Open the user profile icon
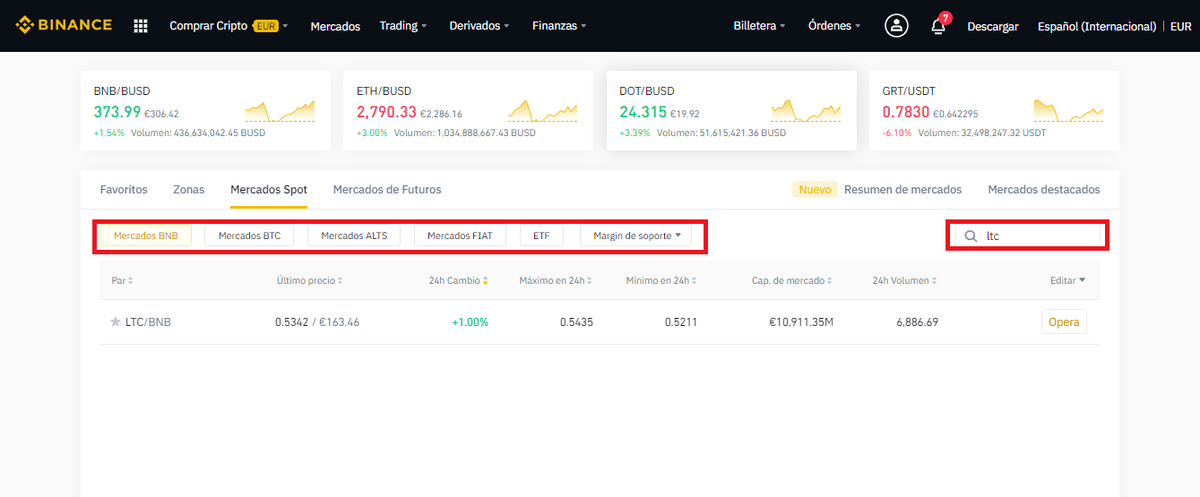1200x497 pixels. pyautogui.click(x=896, y=26)
